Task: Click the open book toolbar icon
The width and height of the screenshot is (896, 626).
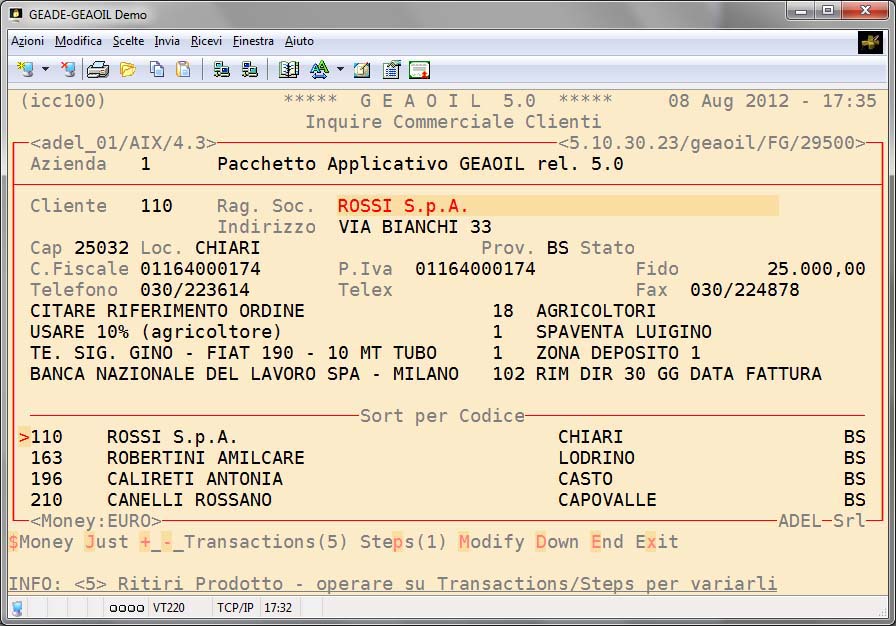Action: [289, 69]
